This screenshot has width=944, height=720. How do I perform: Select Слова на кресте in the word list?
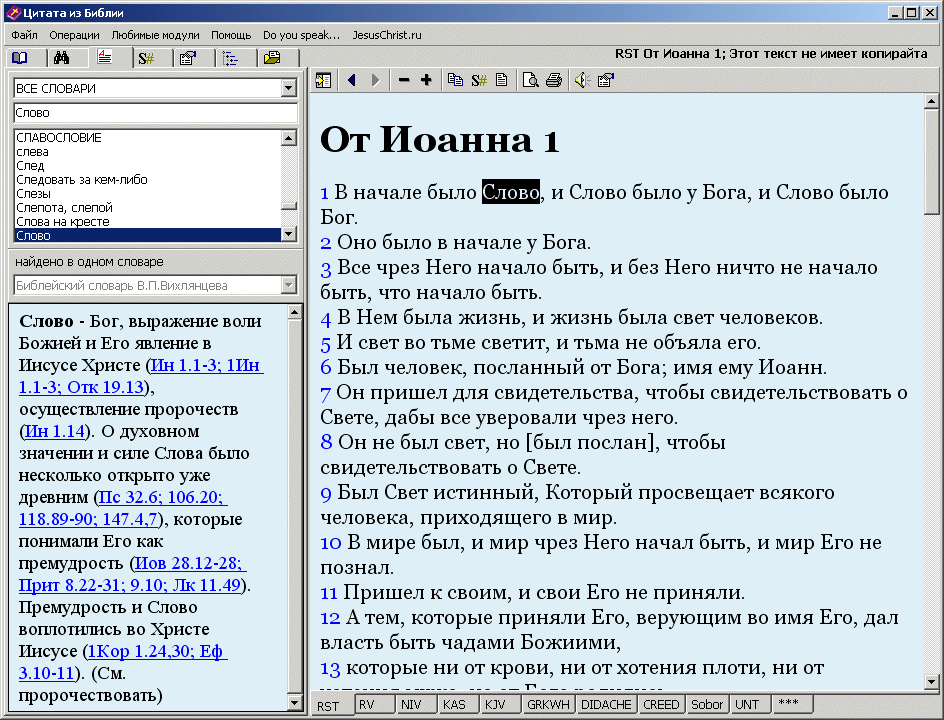point(63,222)
